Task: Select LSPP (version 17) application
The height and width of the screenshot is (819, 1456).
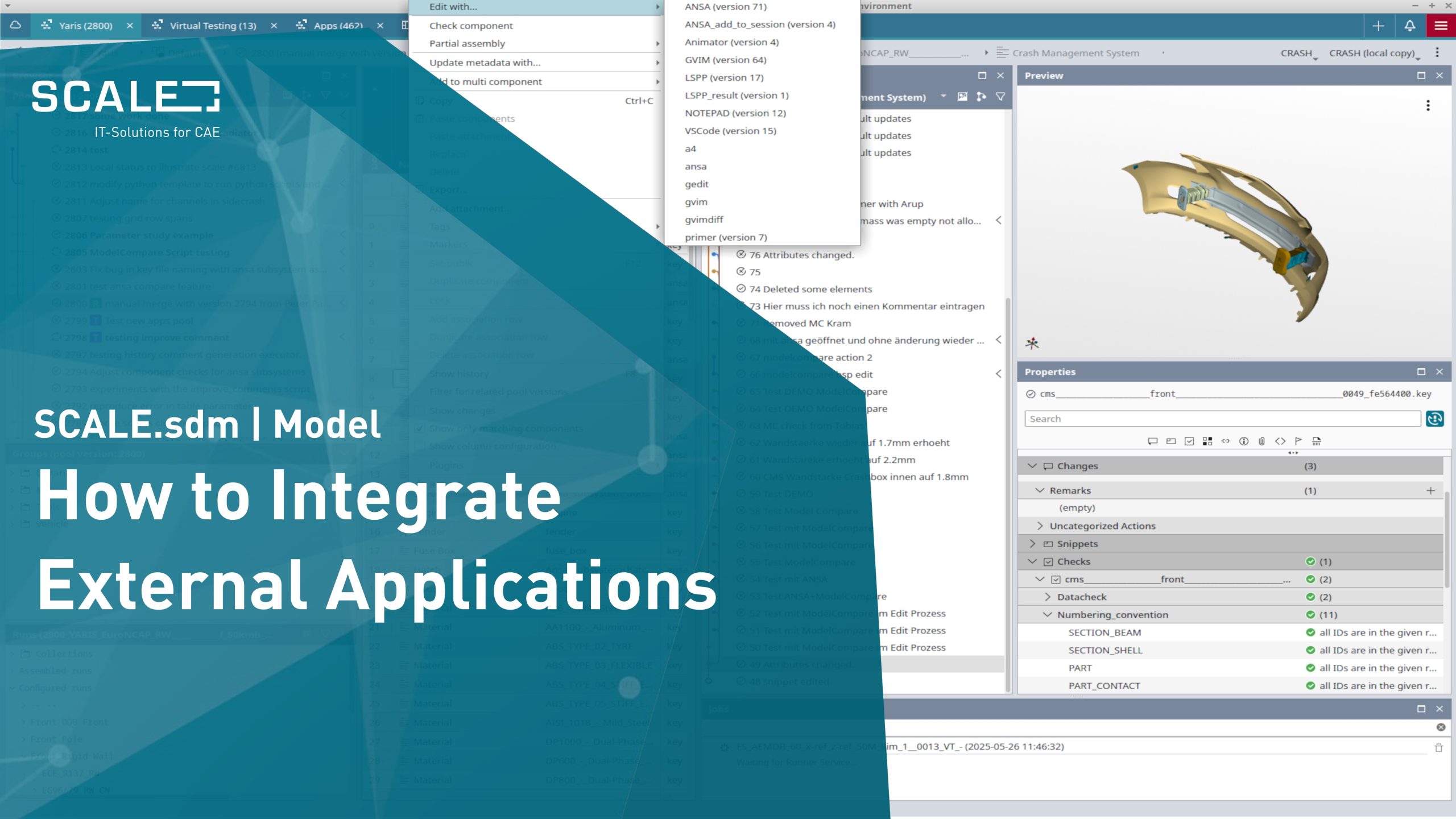Action: [x=762, y=77]
